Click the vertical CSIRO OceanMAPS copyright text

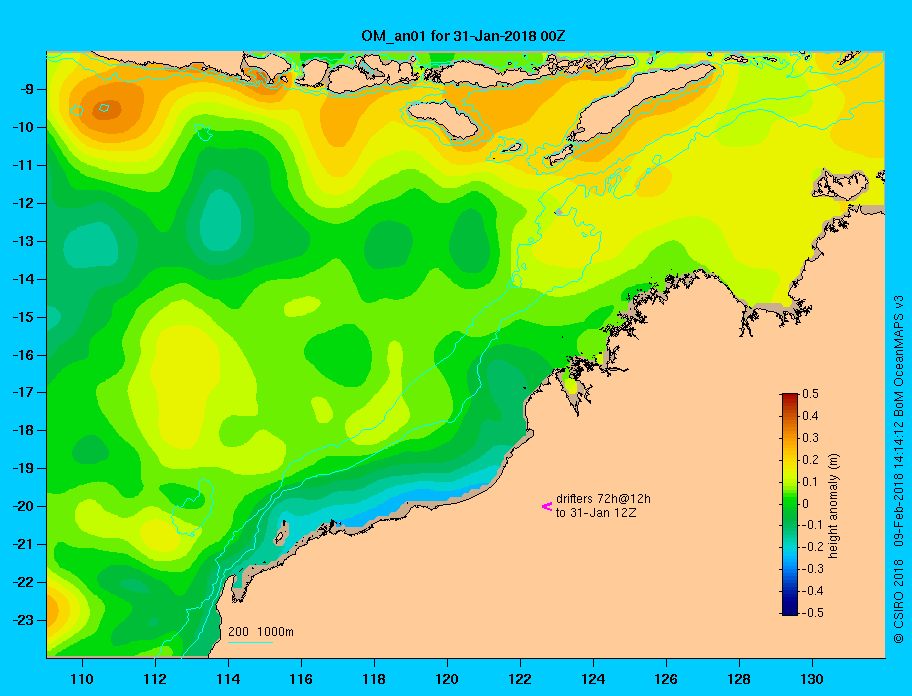tap(898, 469)
